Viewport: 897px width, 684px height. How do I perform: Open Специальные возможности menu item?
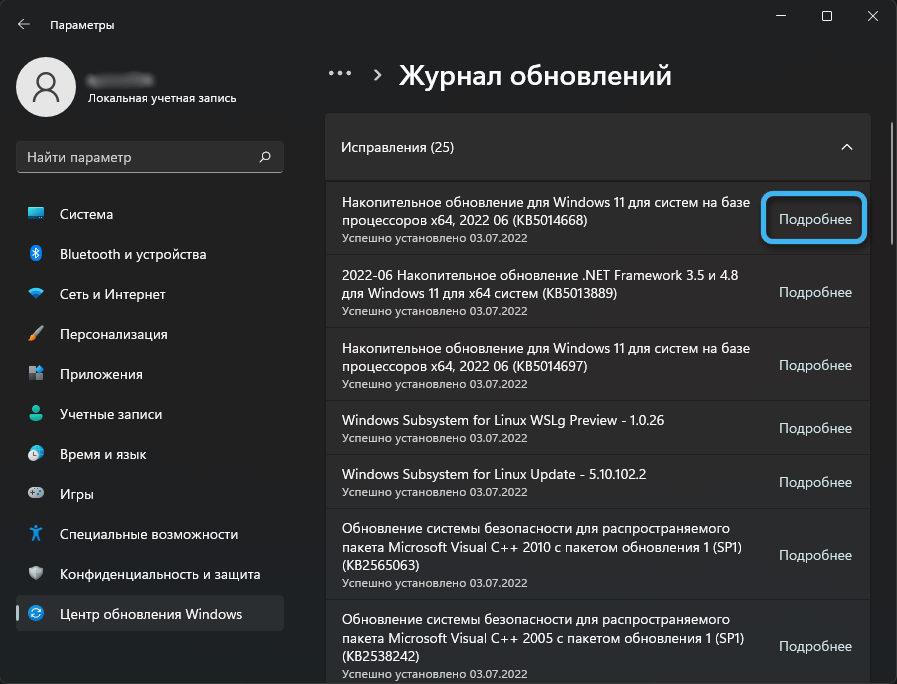(x=148, y=534)
